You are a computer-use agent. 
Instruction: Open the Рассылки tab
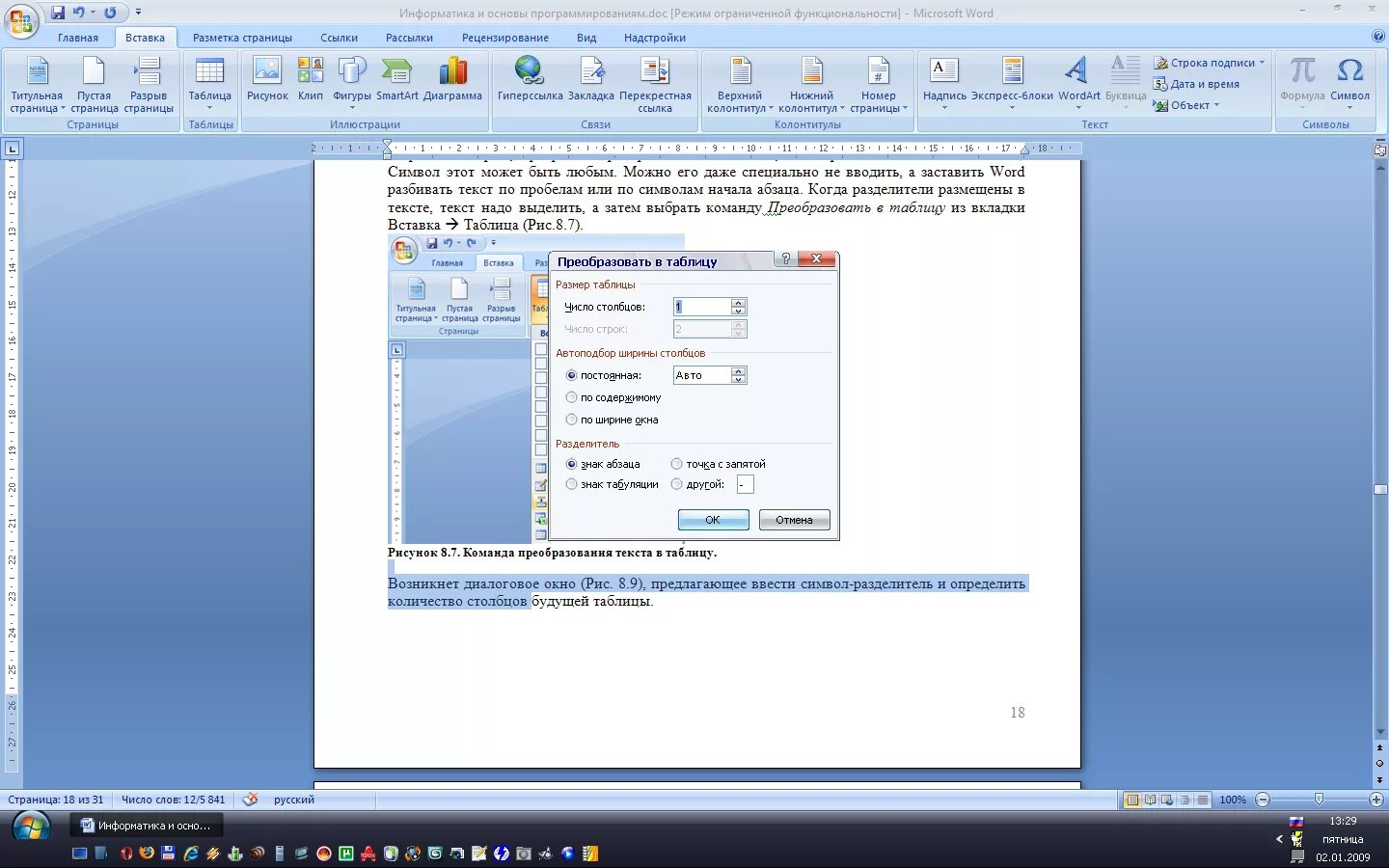pyautogui.click(x=409, y=38)
